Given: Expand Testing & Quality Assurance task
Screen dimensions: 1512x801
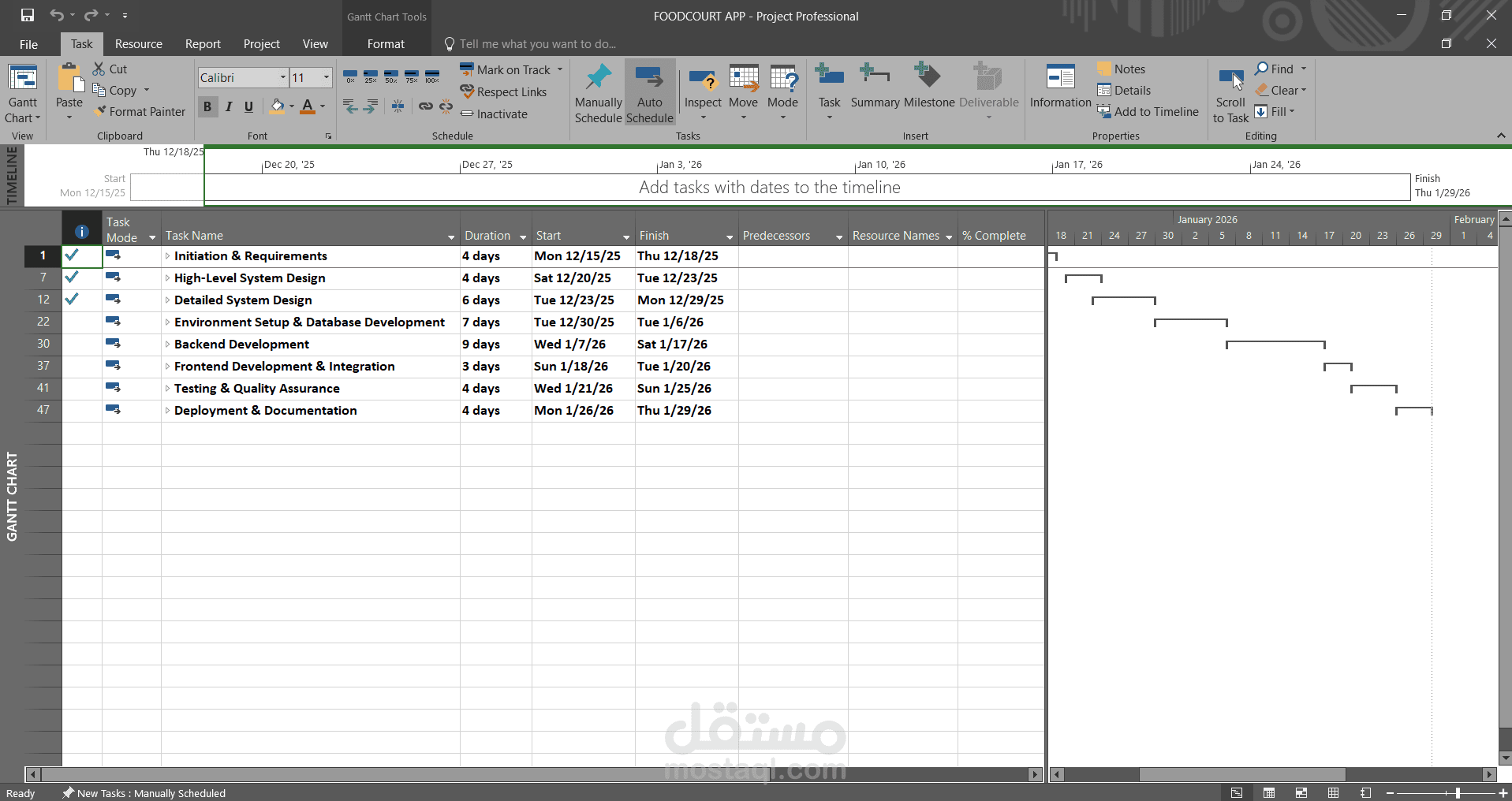Looking at the screenshot, I should pos(167,389).
